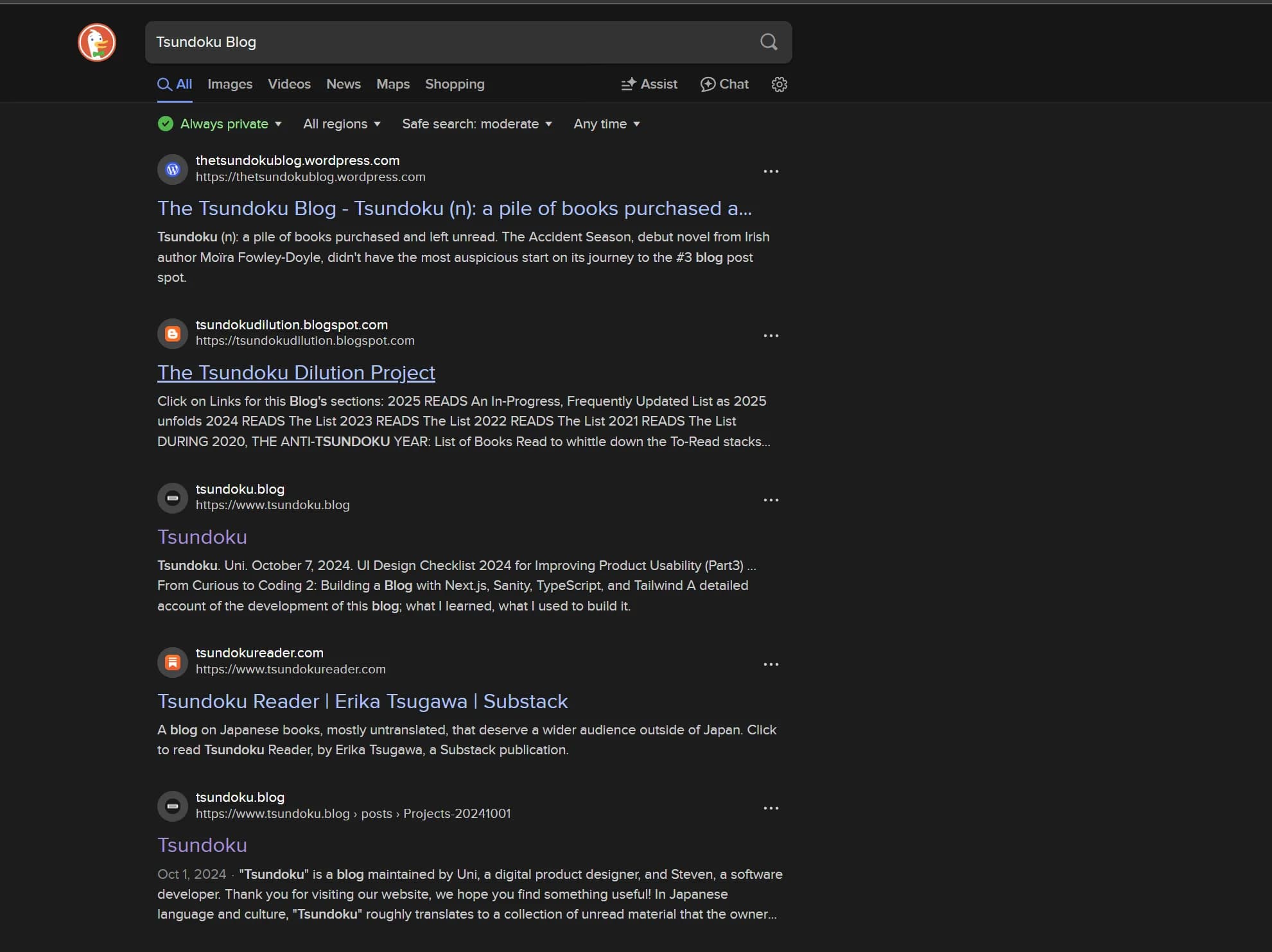The width and height of the screenshot is (1272, 952).
Task: Open the Chat button
Action: pos(724,84)
